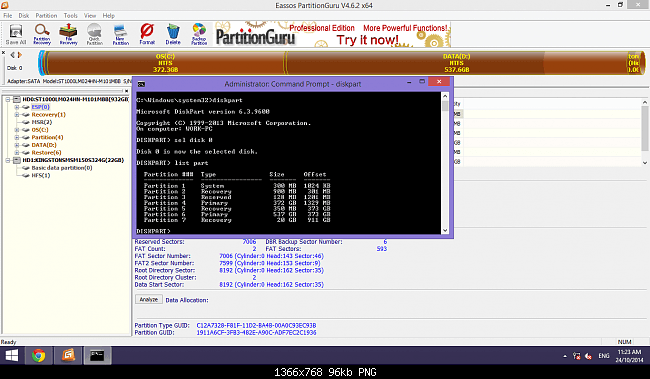Select the DATA(D:) segment in disk bar
Screen dimensions: 650x379
tap(456, 63)
